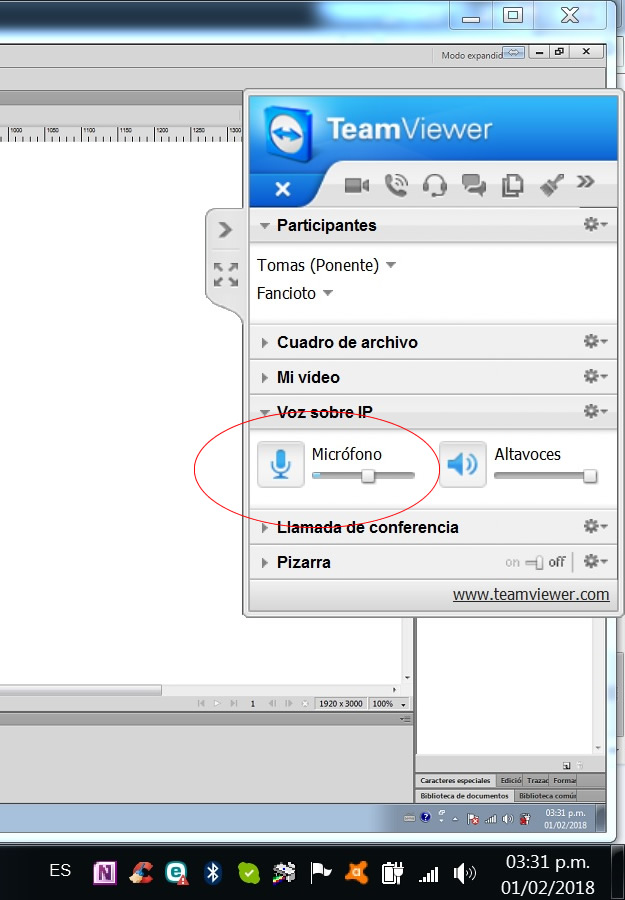Mute the microphone with the Micrófono button

[x=281, y=465]
